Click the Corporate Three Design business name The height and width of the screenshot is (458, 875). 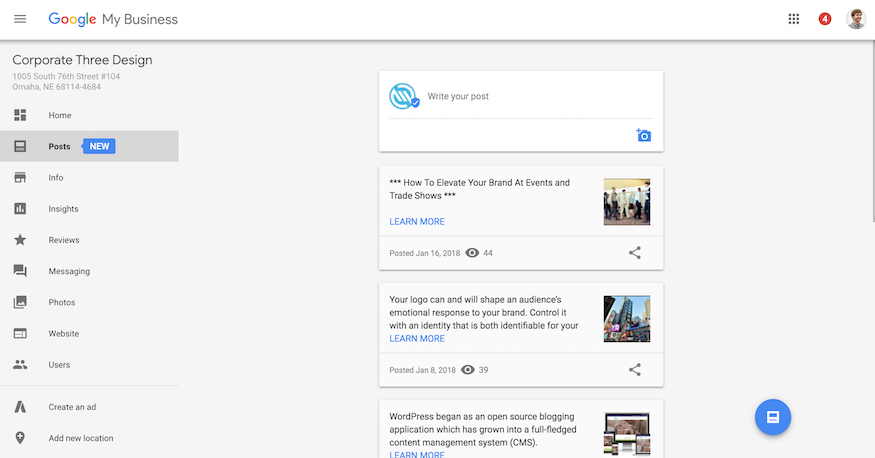click(x=82, y=60)
